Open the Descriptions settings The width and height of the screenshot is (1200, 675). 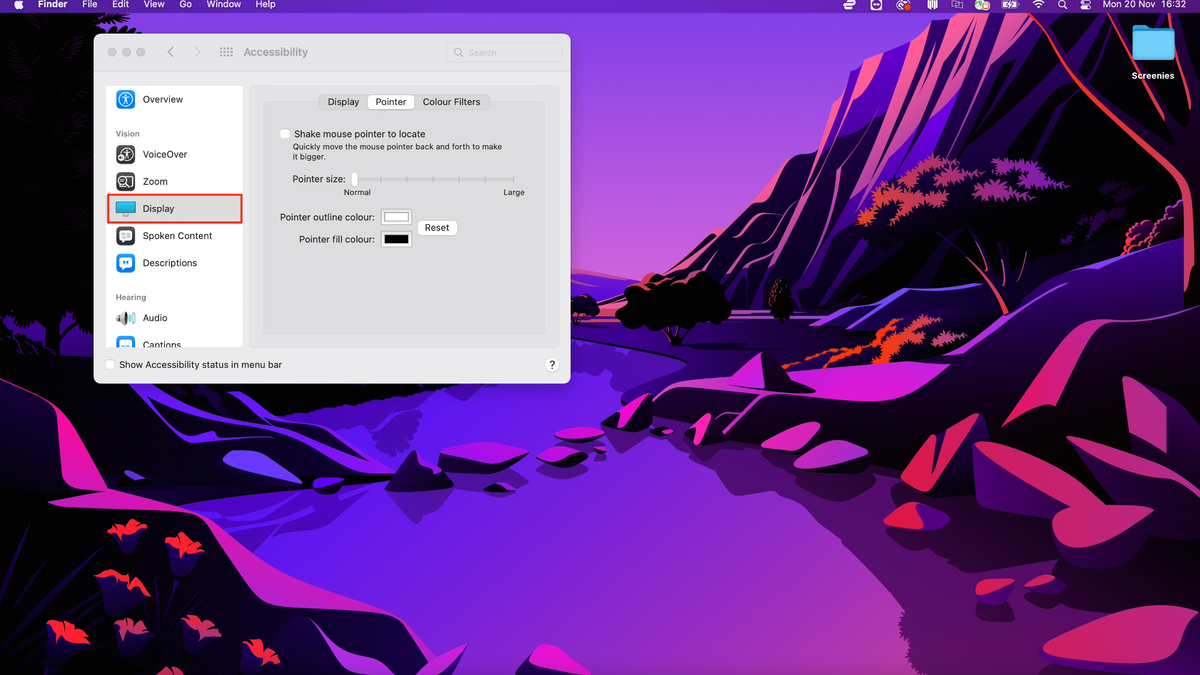(x=169, y=262)
